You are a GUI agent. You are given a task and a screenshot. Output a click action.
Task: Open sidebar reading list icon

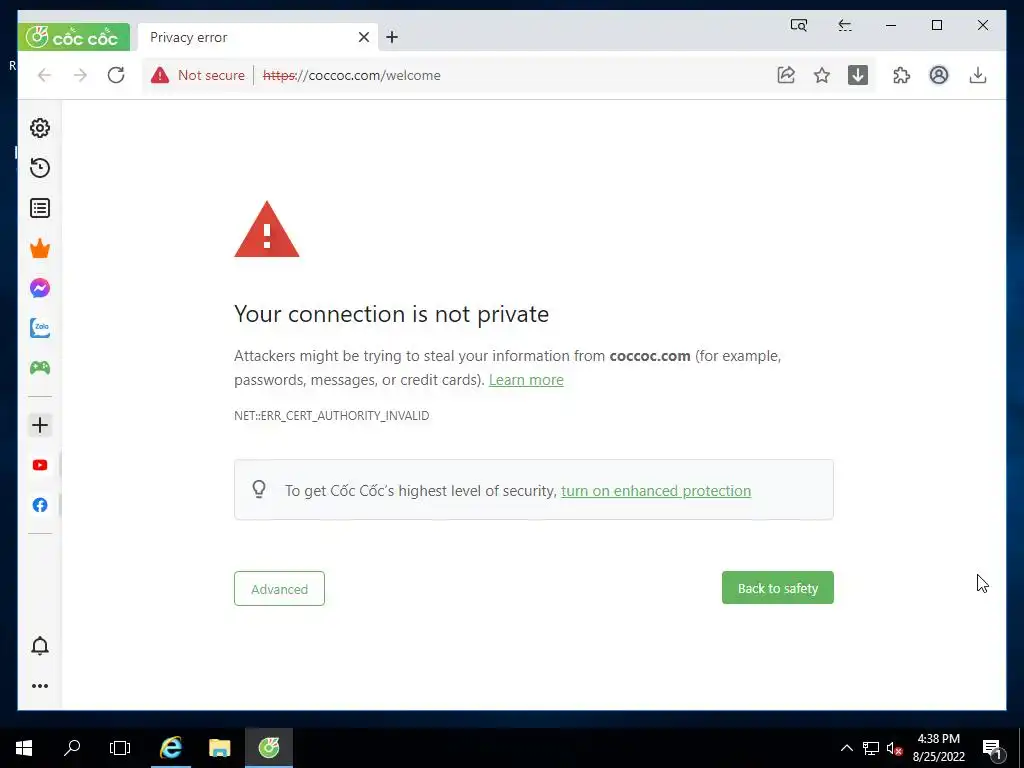(40, 208)
